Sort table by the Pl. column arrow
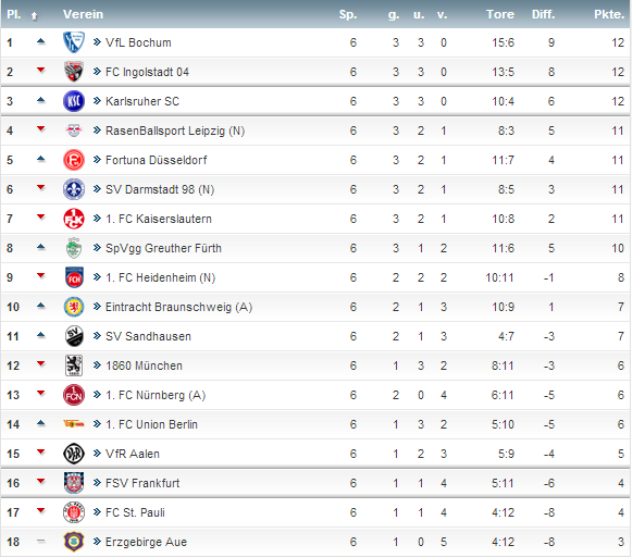 [x=35, y=15]
